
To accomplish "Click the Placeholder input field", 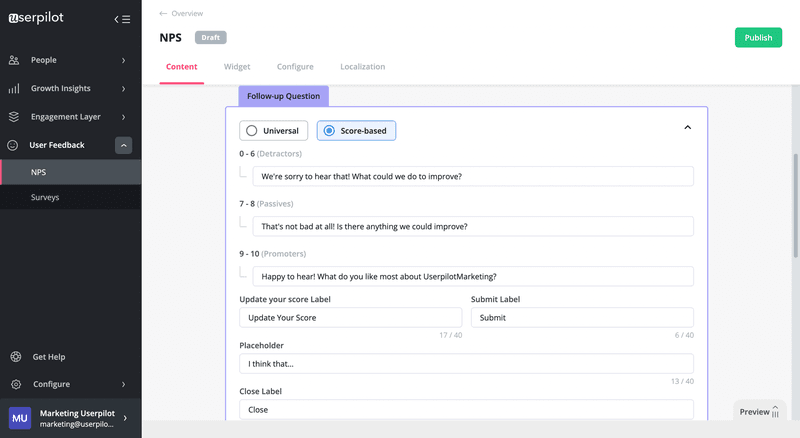I will pos(466,363).
